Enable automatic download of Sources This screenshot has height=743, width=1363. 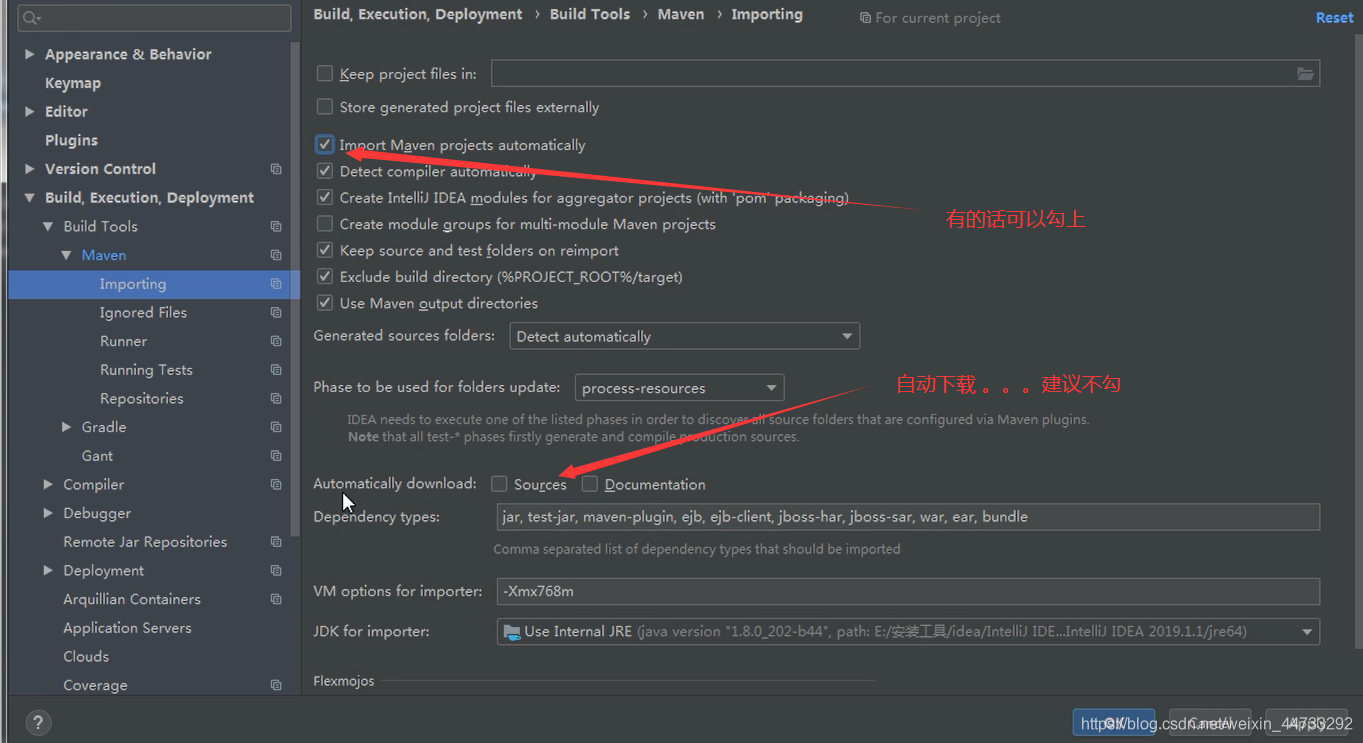[x=499, y=484]
